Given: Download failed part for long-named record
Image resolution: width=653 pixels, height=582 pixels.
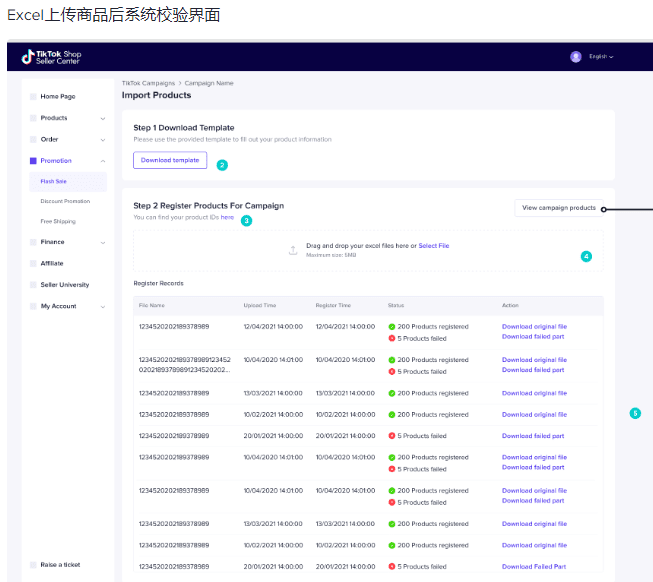Looking at the screenshot, I should [533, 370].
